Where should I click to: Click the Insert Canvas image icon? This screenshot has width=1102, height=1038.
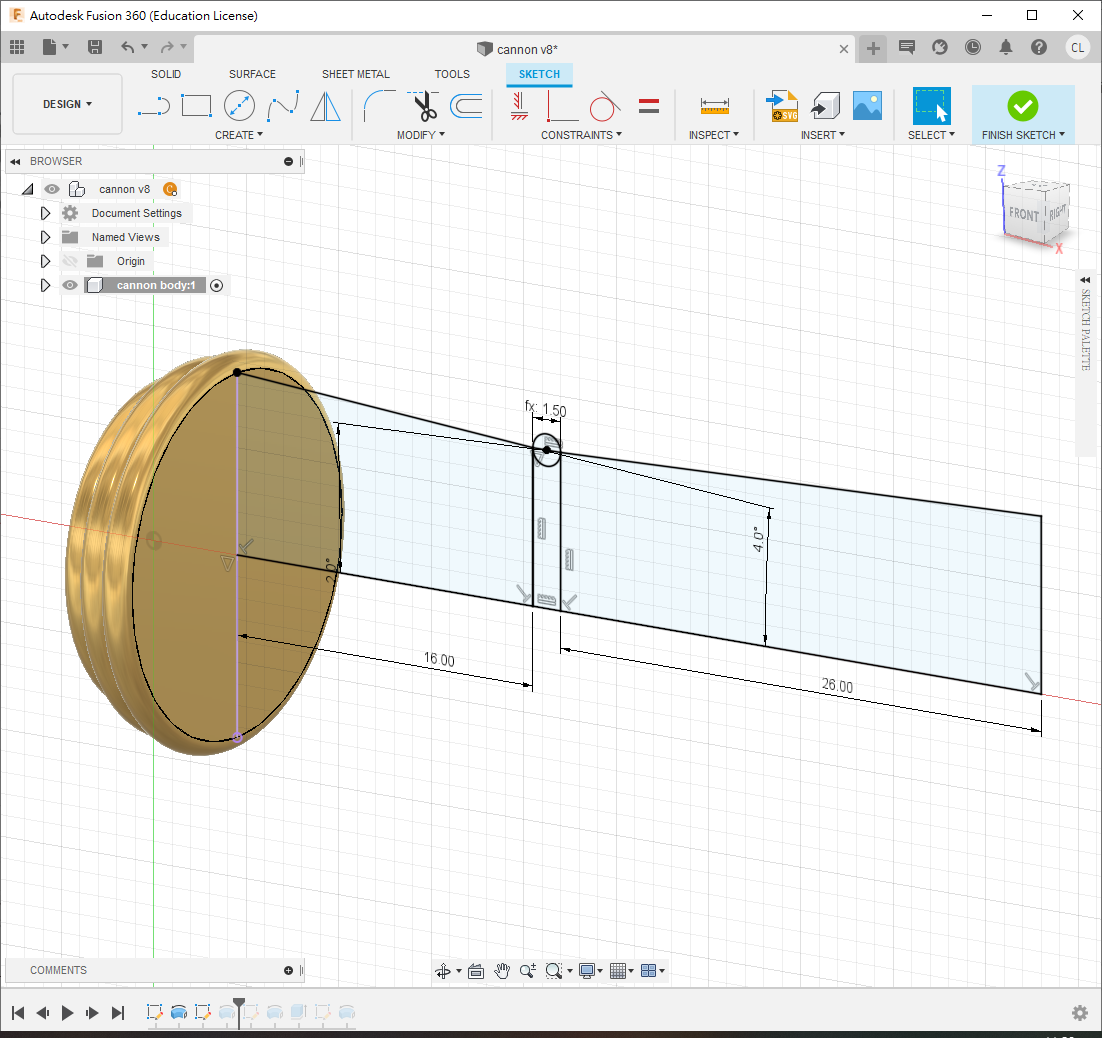click(866, 106)
